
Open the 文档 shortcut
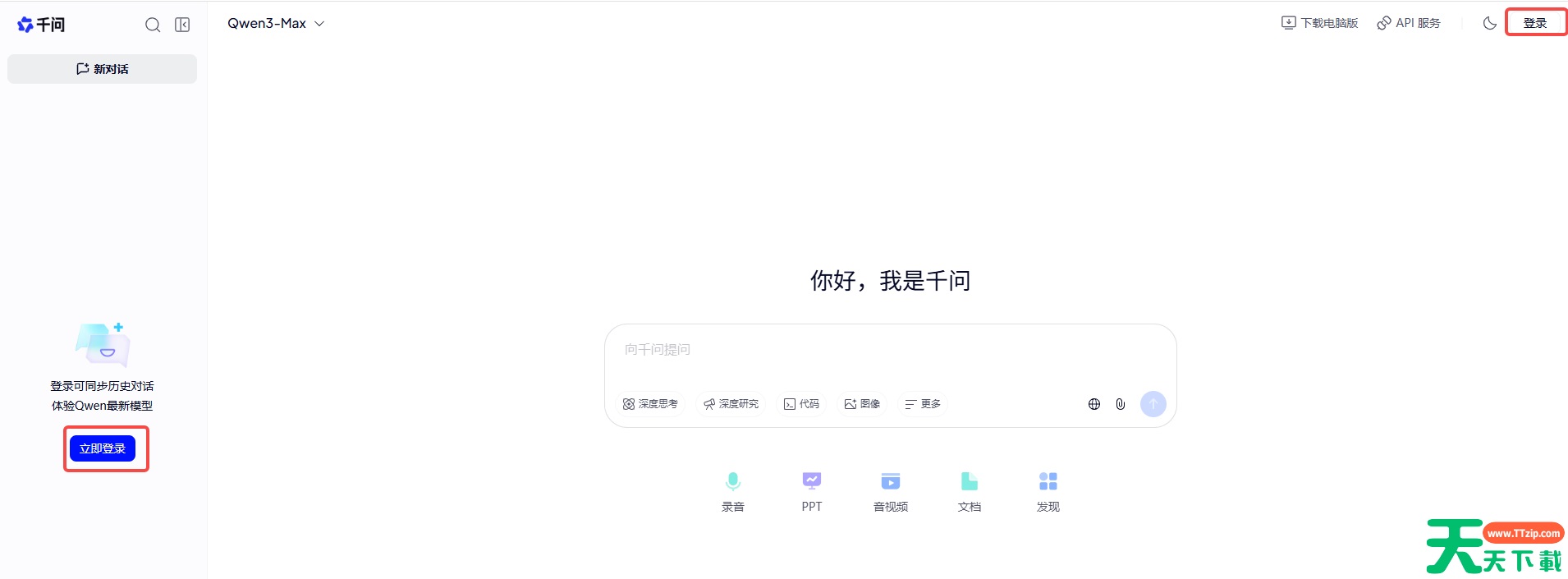coord(970,491)
